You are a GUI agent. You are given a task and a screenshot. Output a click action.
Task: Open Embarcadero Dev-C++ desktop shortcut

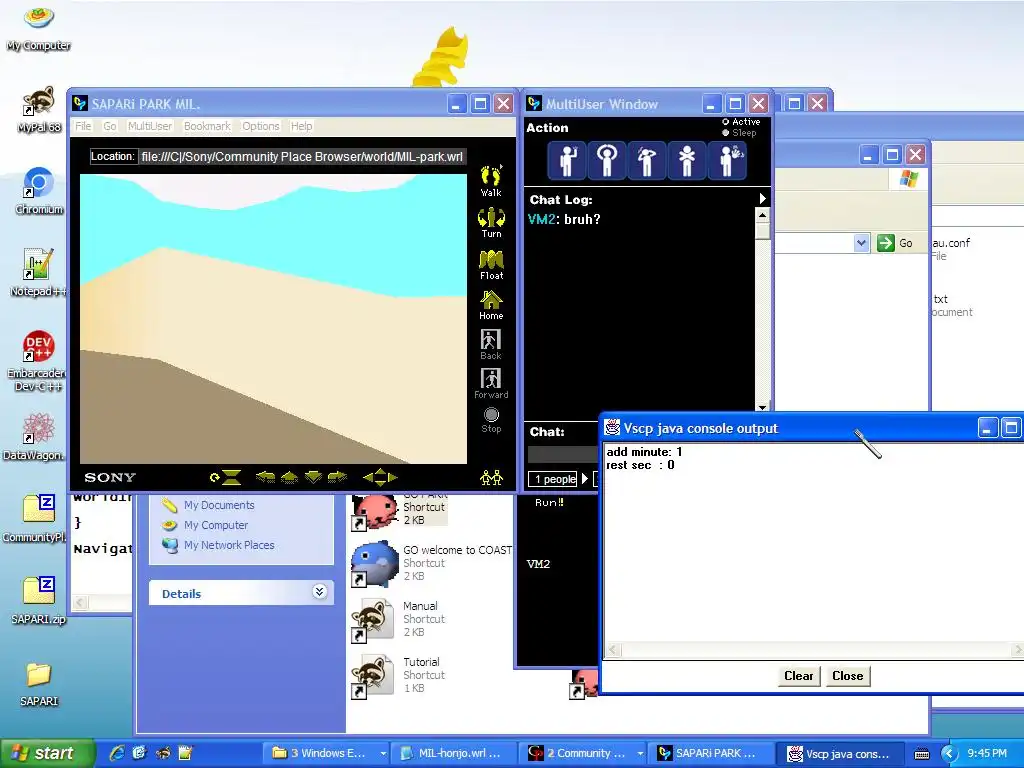pyautogui.click(x=38, y=360)
